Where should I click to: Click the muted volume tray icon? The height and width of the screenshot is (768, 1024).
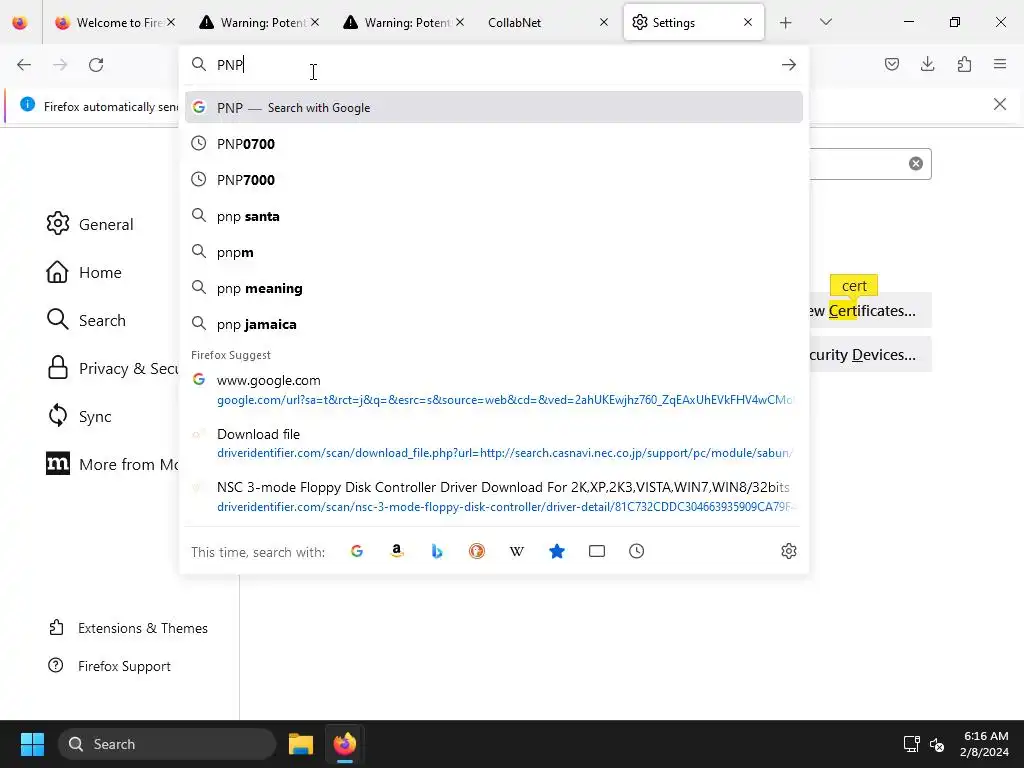click(937, 744)
